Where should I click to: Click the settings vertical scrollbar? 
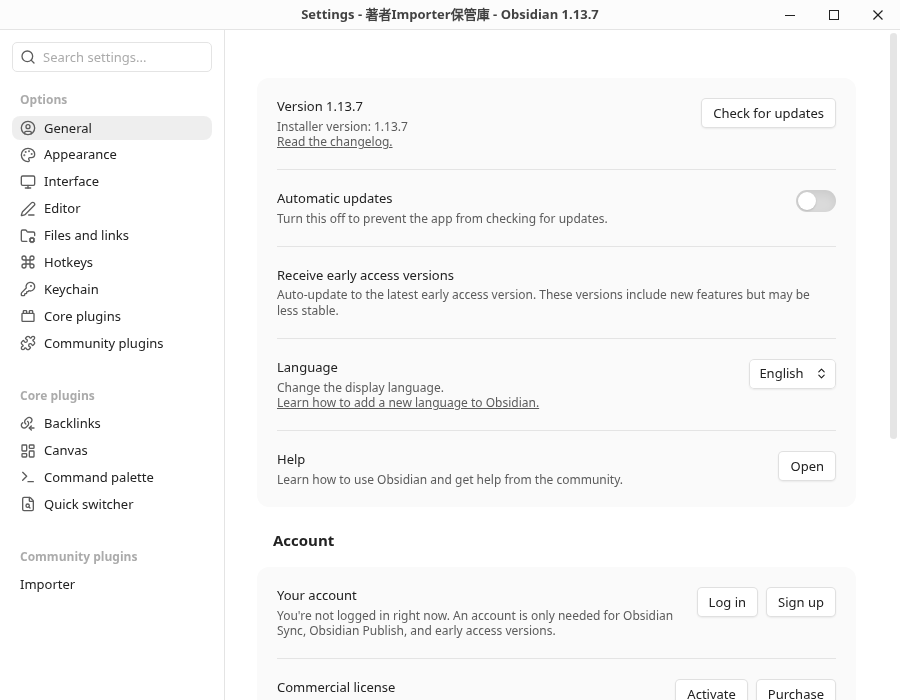coord(893,236)
